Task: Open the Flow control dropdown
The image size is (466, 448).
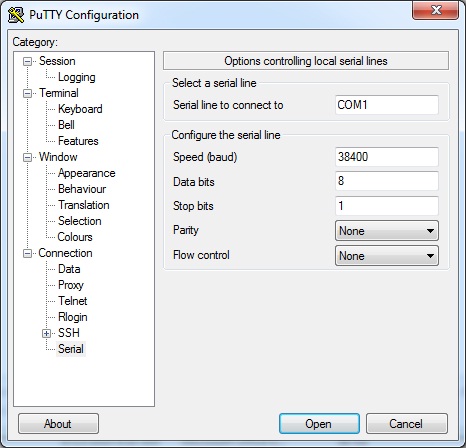Action: click(387, 256)
